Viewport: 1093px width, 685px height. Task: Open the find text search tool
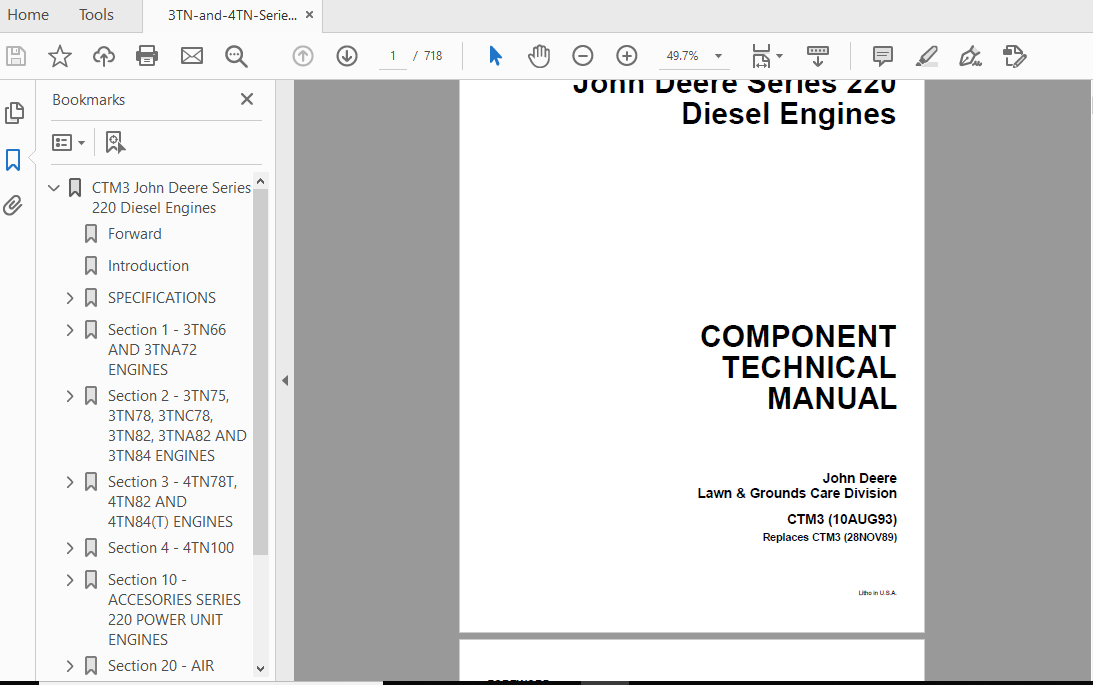(x=236, y=56)
